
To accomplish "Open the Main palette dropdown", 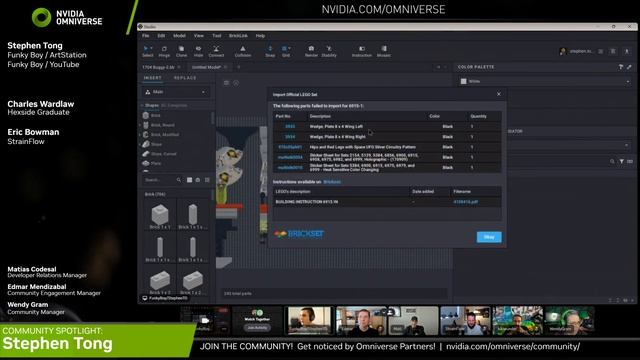I will (176, 92).
